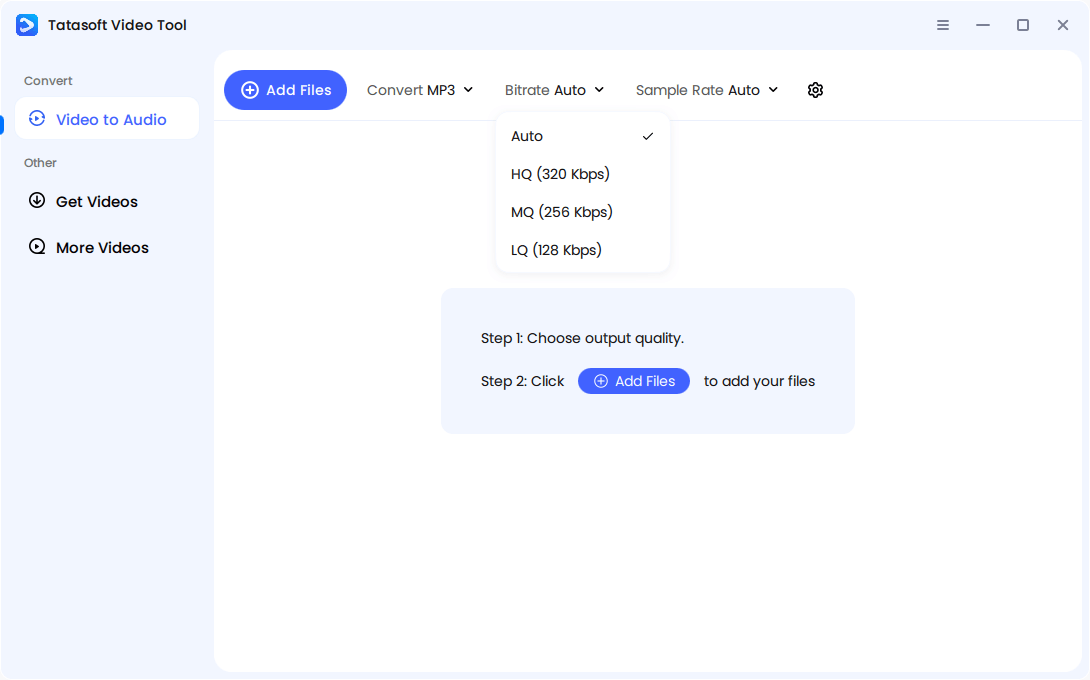This screenshot has width=1090, height=680.
Task: Select HQ (320 Kbps) bitrate
Action: tap(561, 173)
